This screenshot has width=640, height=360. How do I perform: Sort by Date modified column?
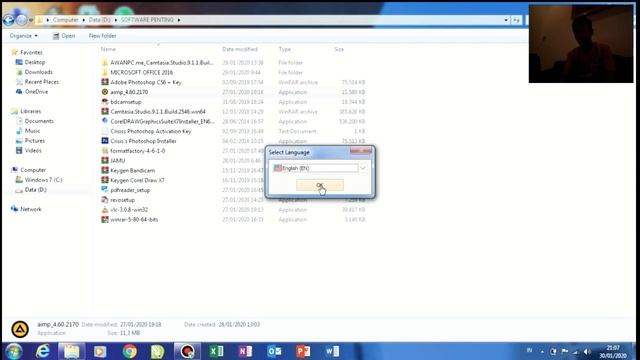pyautogui.click(x=240, y=49)
